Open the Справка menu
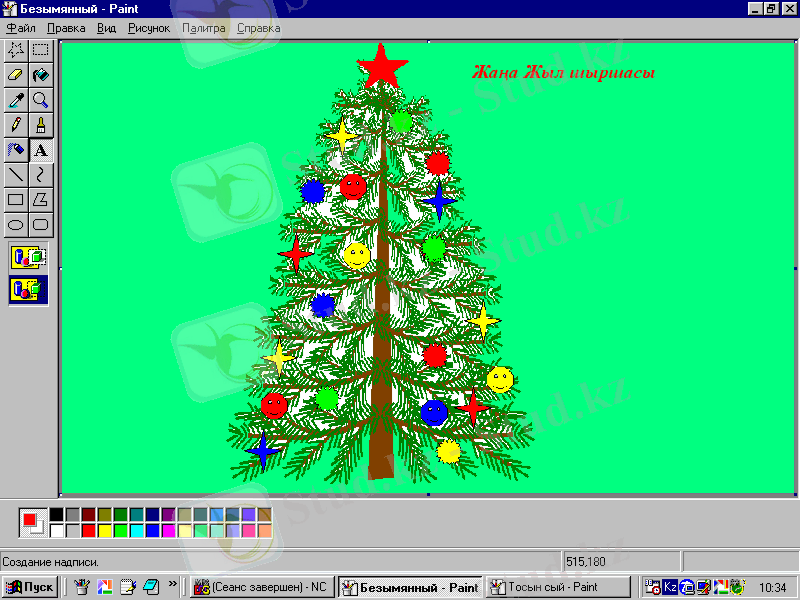 tap(258, 28)
